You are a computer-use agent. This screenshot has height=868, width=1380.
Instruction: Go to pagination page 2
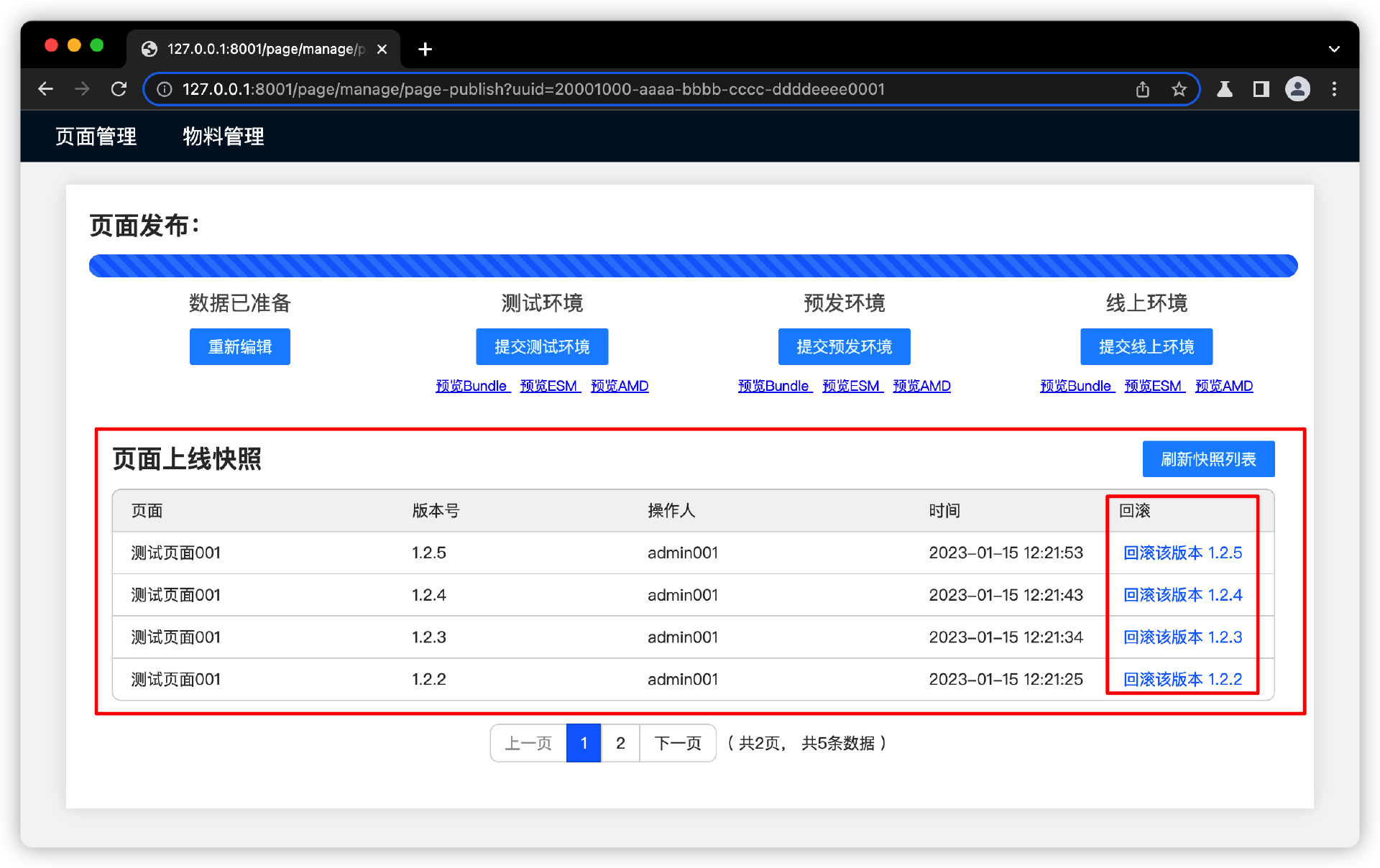click(620, 743)
